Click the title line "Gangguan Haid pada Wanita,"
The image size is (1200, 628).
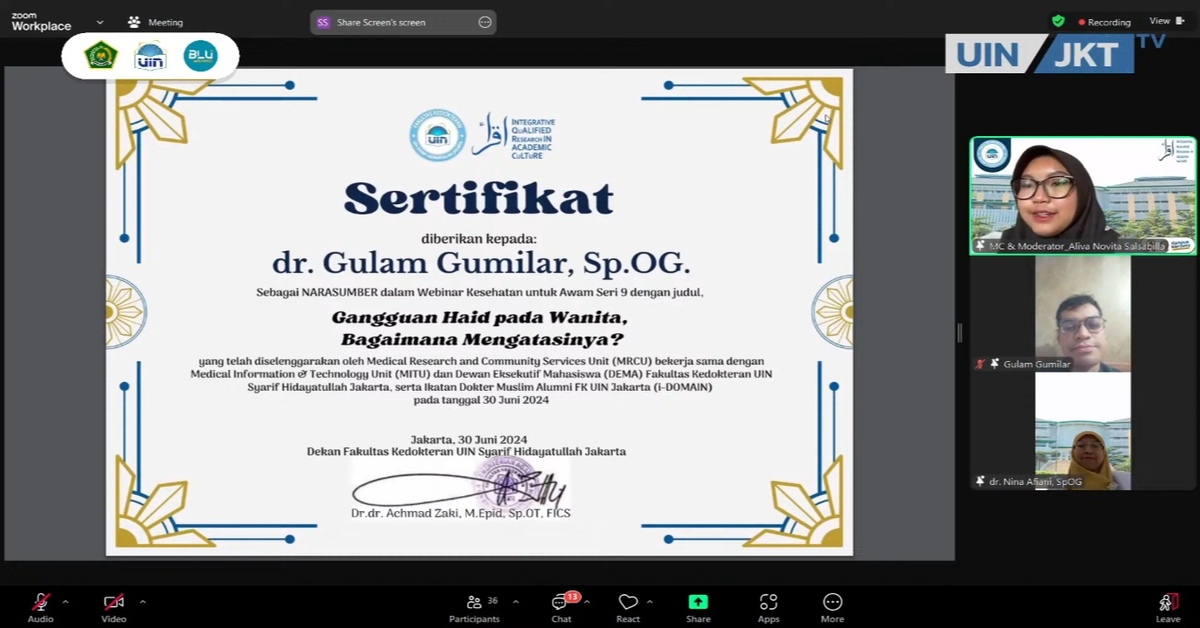pos(479,317)
